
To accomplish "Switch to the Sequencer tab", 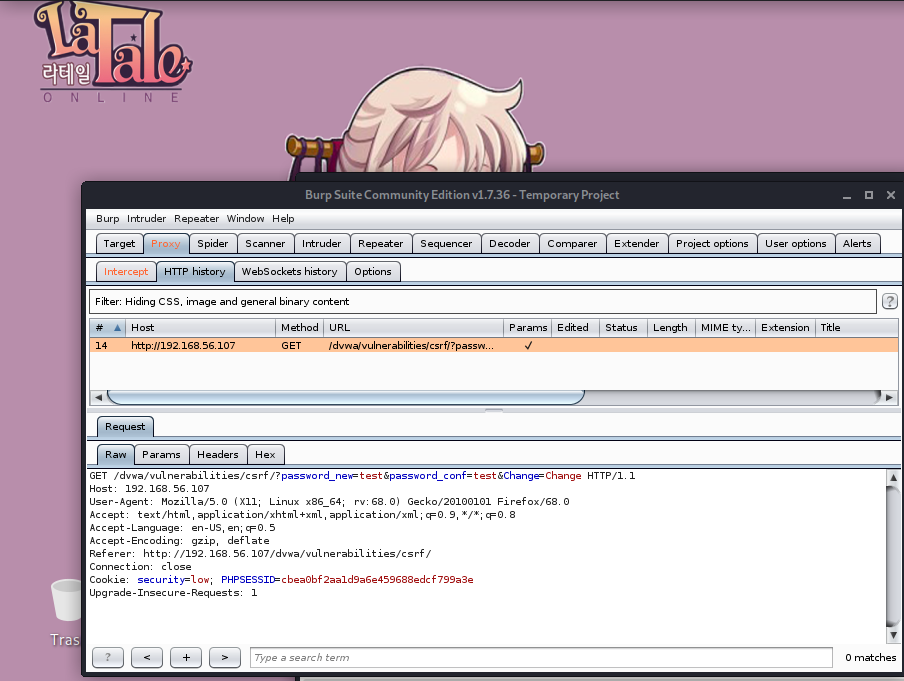I will [446, 243].
